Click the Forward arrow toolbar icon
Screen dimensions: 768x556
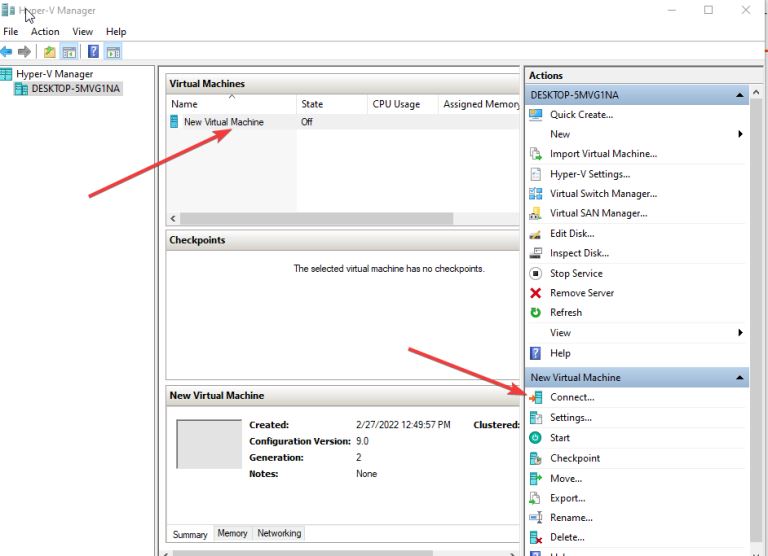24,51
